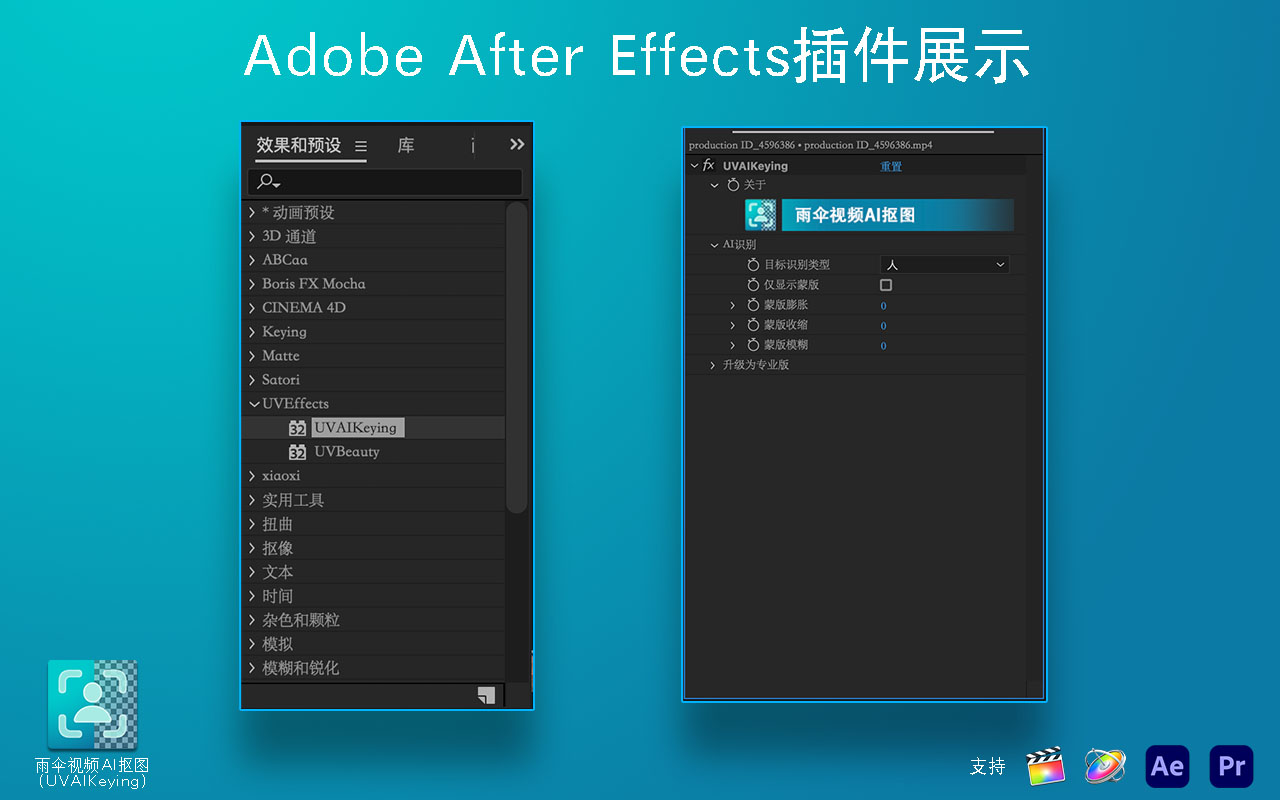
Task: Collapse the UVAIKeying effect properties
Action: point(694,166)
